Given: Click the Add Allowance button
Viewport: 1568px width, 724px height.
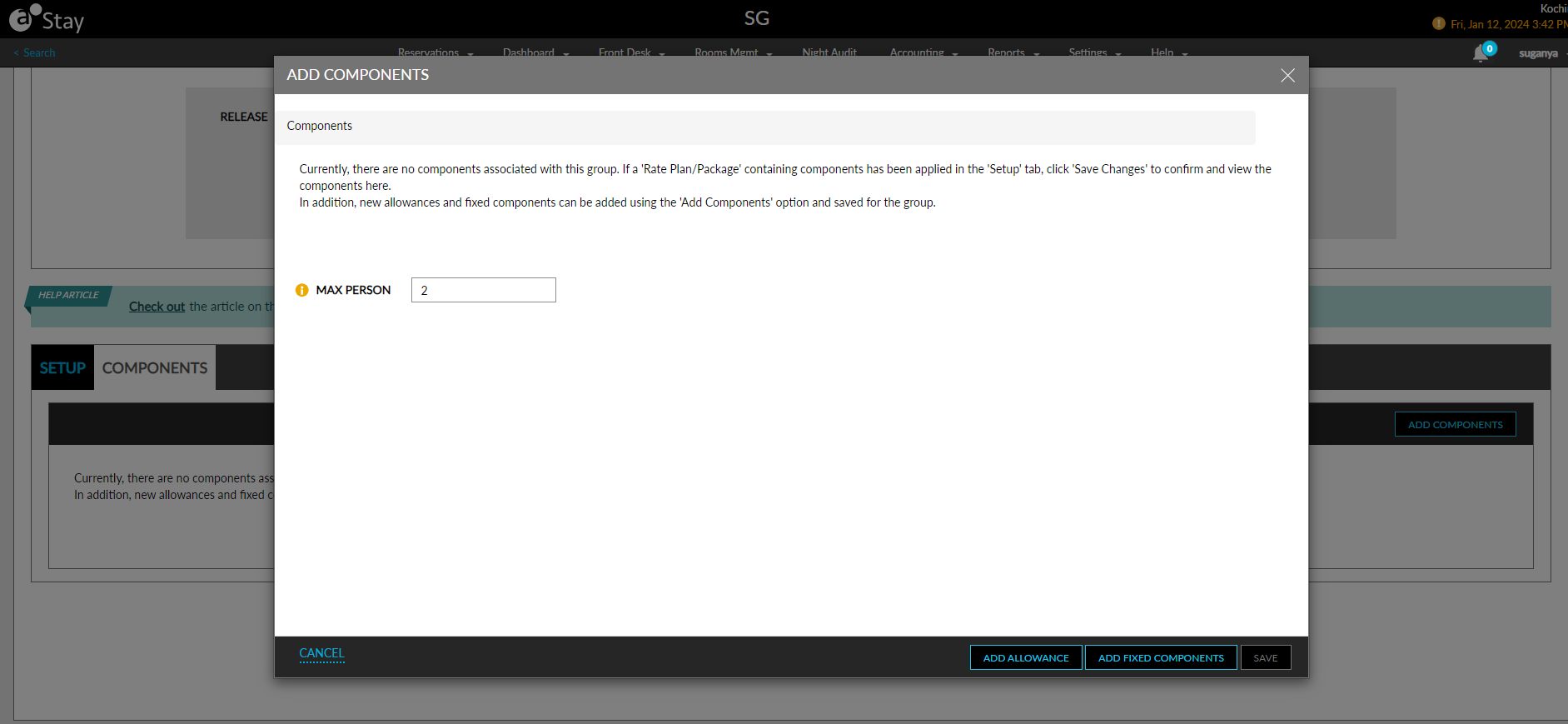Looking at the screenshot, I should [1026, 657].
